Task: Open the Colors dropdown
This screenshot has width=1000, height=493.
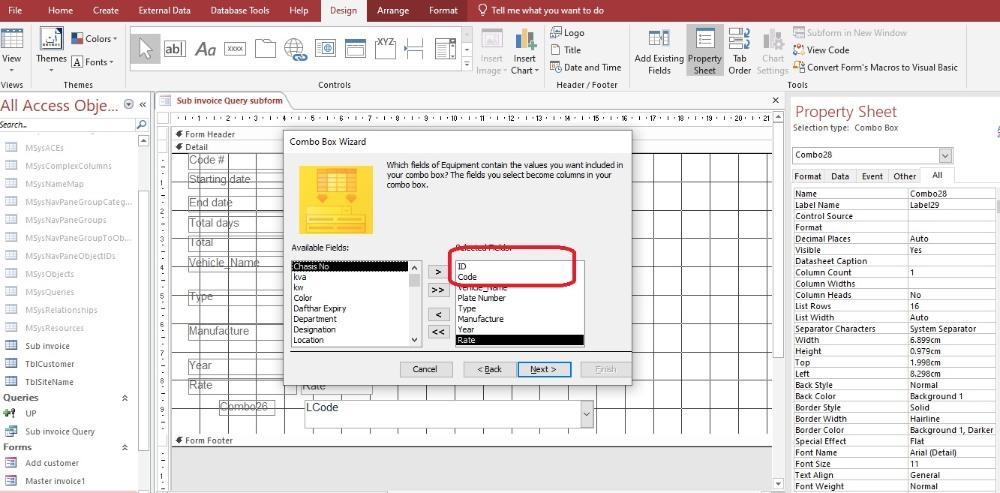Action: coord(94,39)
